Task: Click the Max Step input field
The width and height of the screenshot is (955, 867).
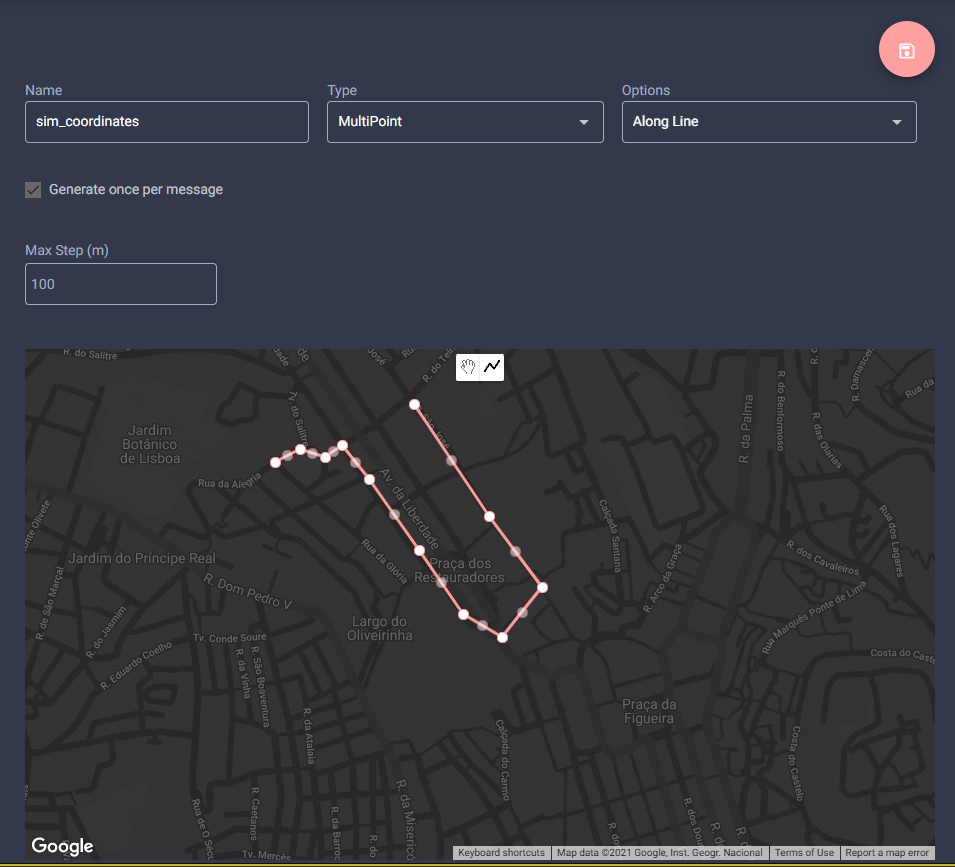Action: [x=120, y=284]
